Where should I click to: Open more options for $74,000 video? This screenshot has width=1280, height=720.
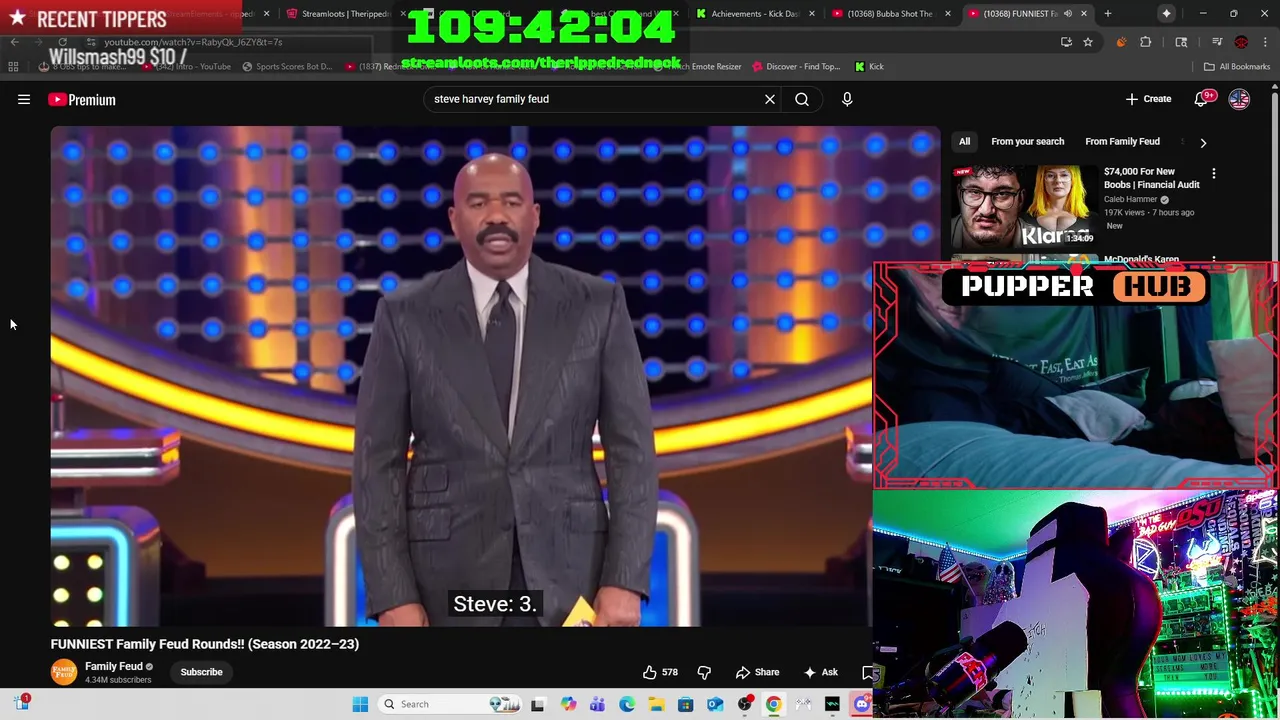coord(1214,174)
